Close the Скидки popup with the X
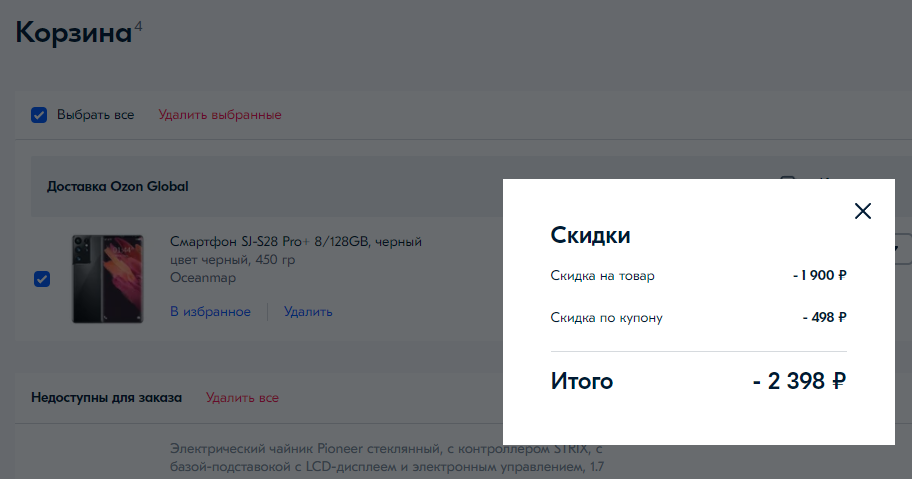Image resolution: width=912 pixels, height=479 pixels. [863, 211]
